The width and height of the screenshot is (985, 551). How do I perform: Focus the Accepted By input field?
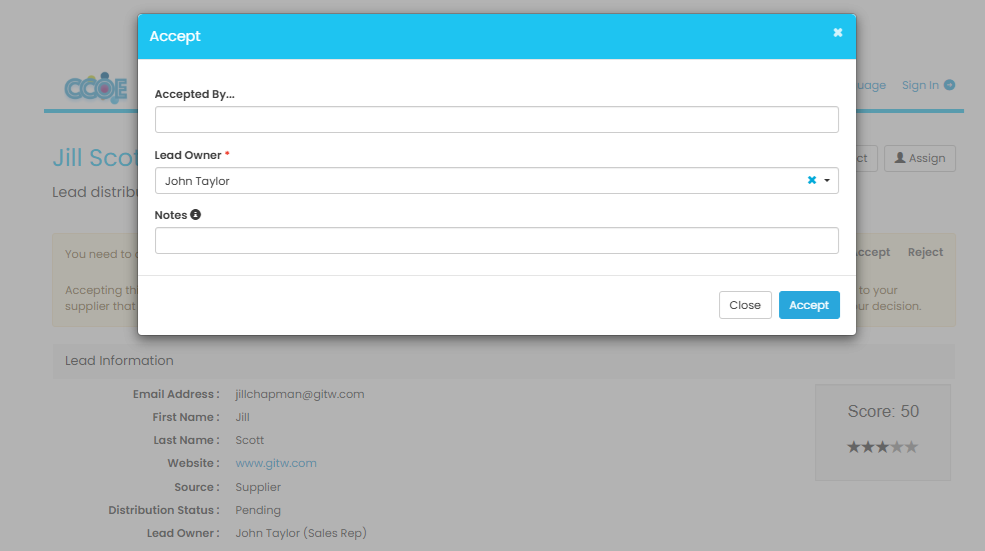pos(496,119)
